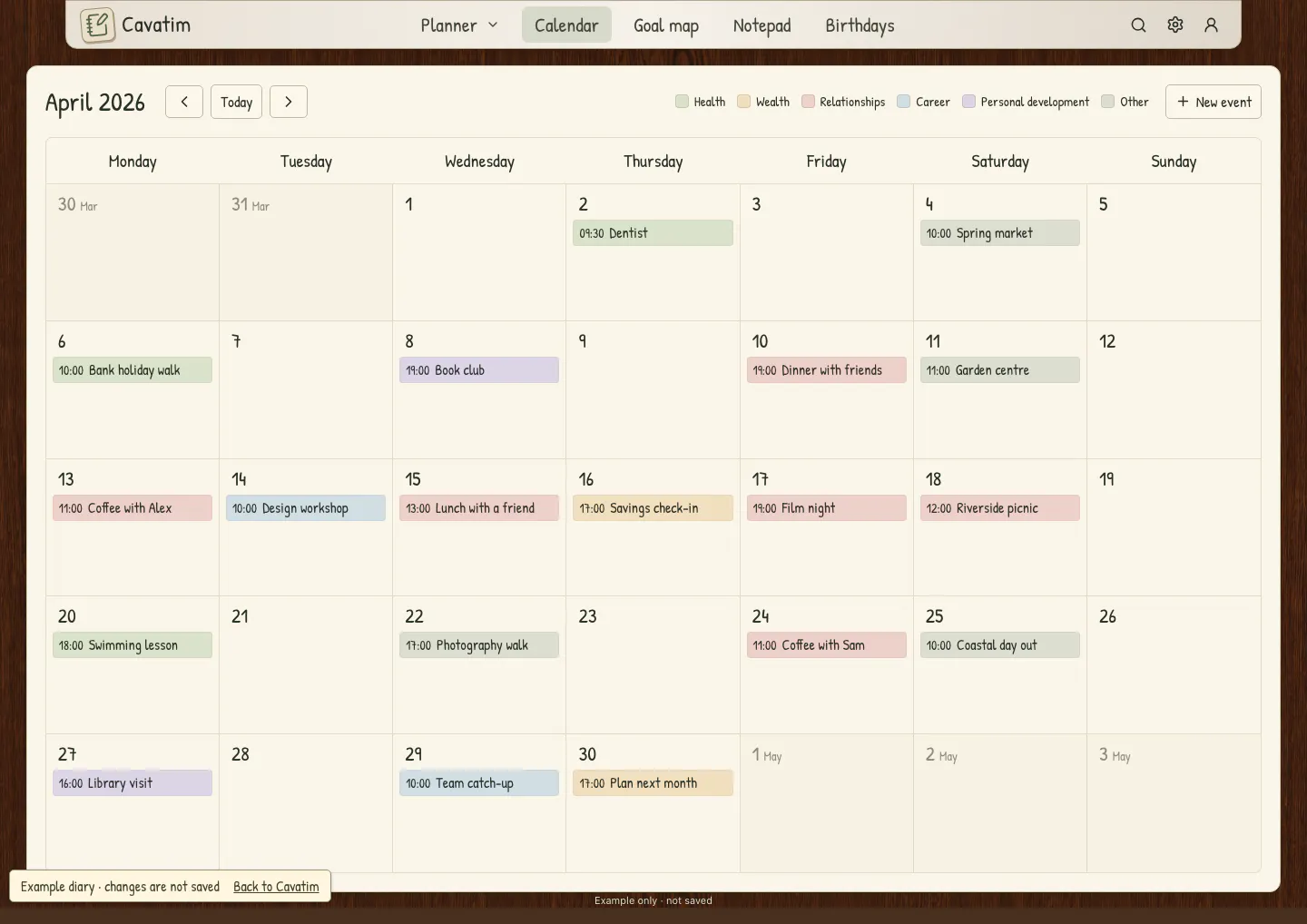1307x924 pixels.
Task: Select the Team catch-up event
Action: (x=479, y=783)
